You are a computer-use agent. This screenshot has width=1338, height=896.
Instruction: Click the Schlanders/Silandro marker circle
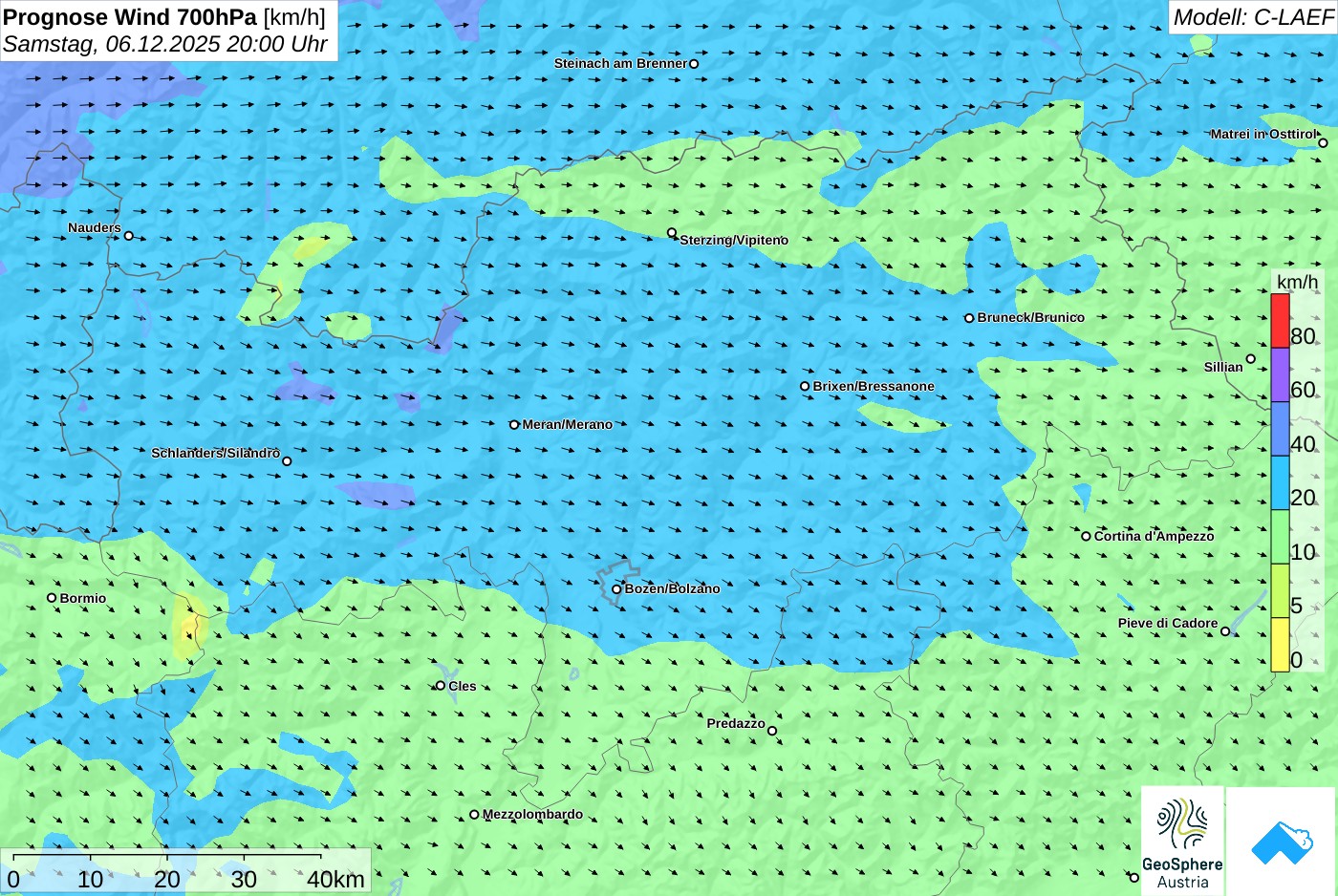pos(287,461)
